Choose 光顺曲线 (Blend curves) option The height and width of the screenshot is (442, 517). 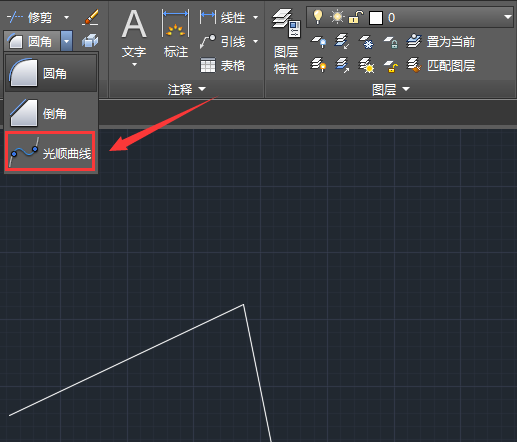point(50,152)
